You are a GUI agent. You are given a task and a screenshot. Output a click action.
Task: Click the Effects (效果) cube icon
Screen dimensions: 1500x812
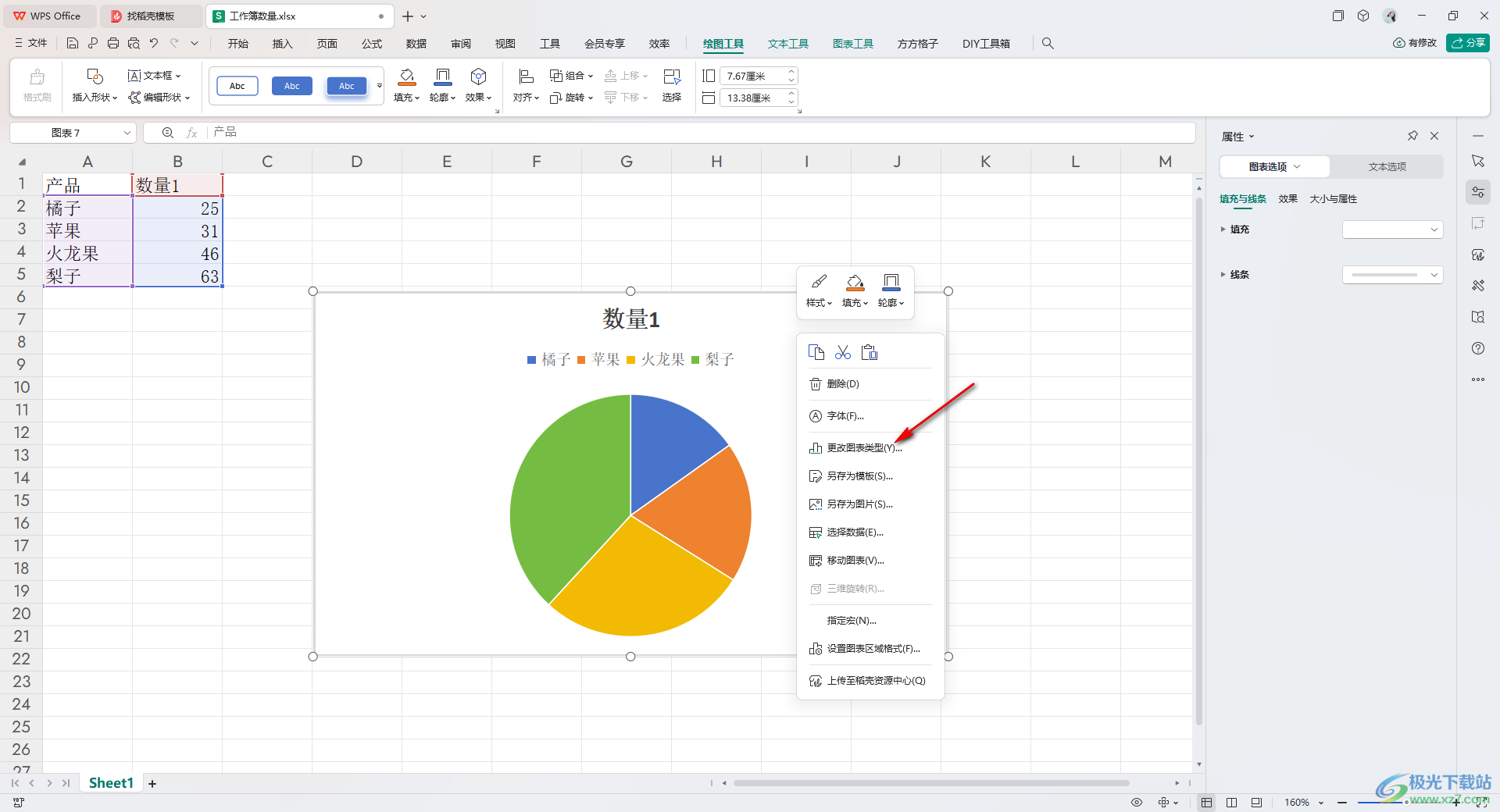[x=478, y=77]
